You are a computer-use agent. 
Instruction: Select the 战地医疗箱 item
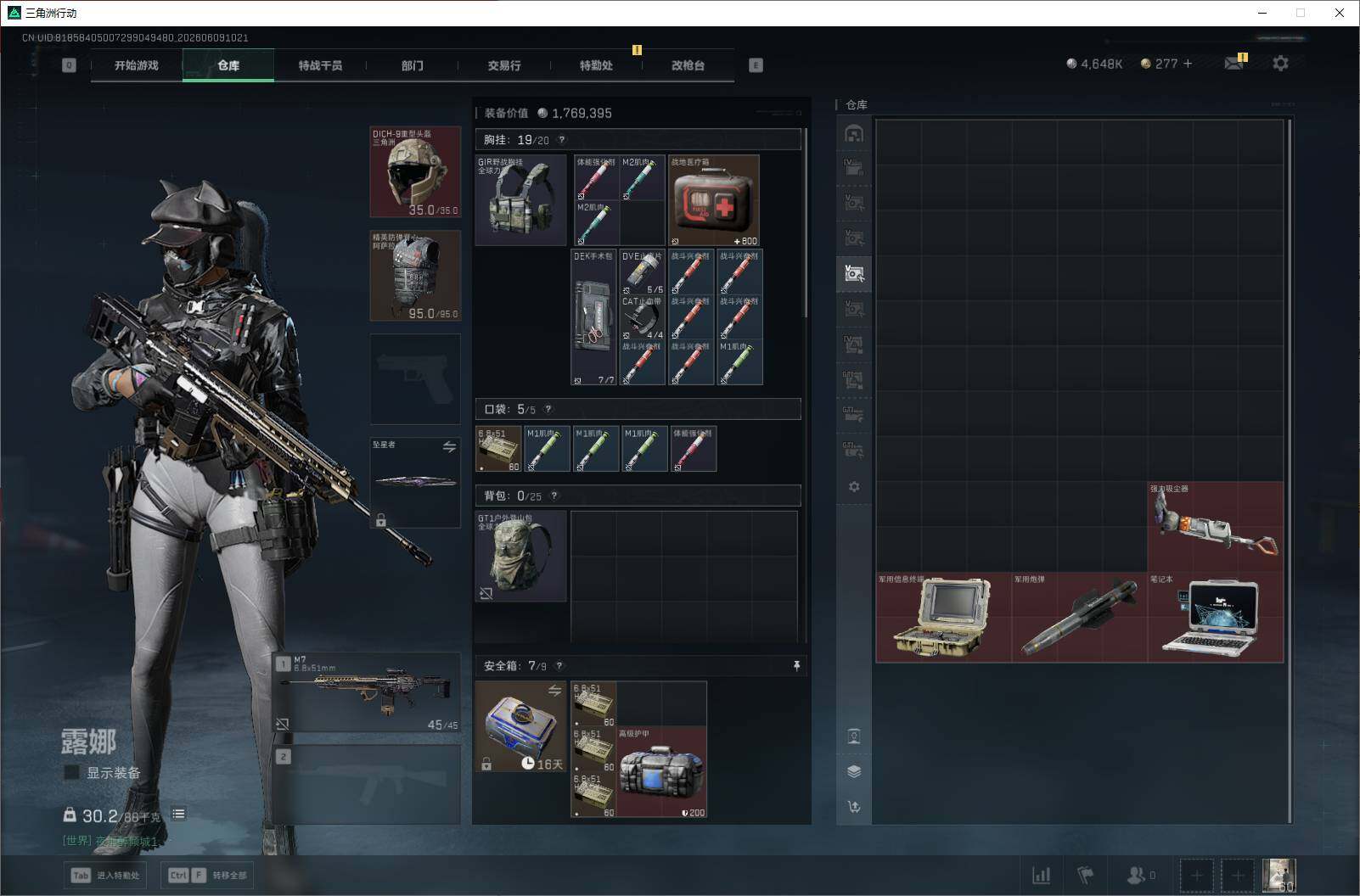[714, 200]
